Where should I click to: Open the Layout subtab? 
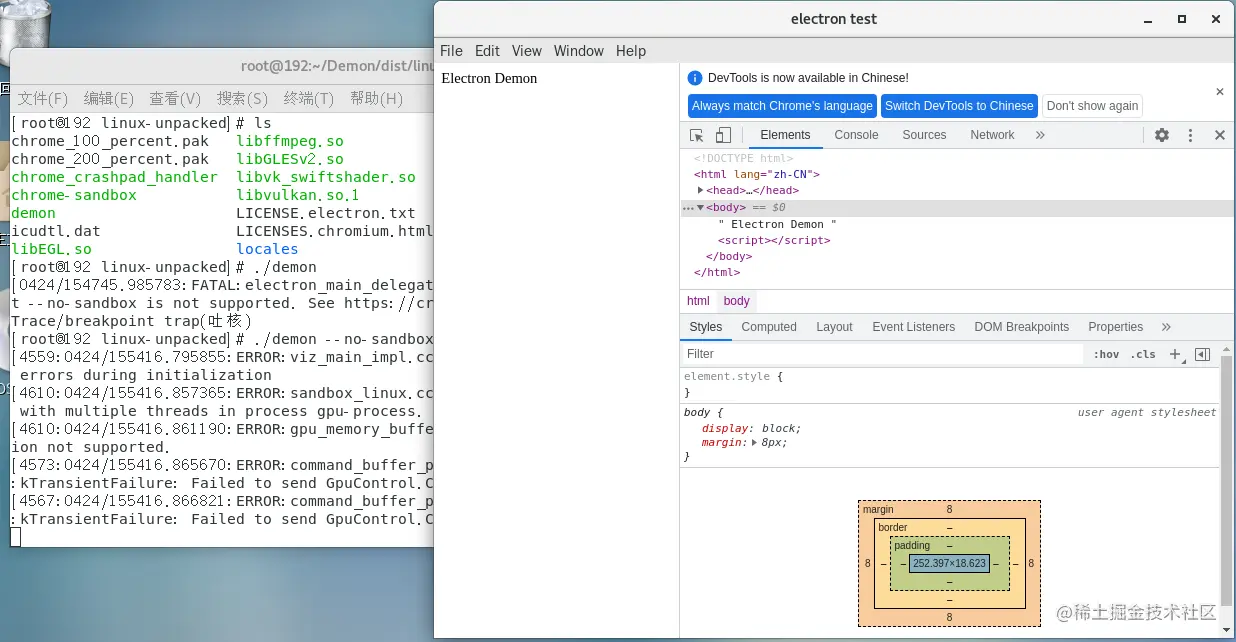[x=834, y=327]
